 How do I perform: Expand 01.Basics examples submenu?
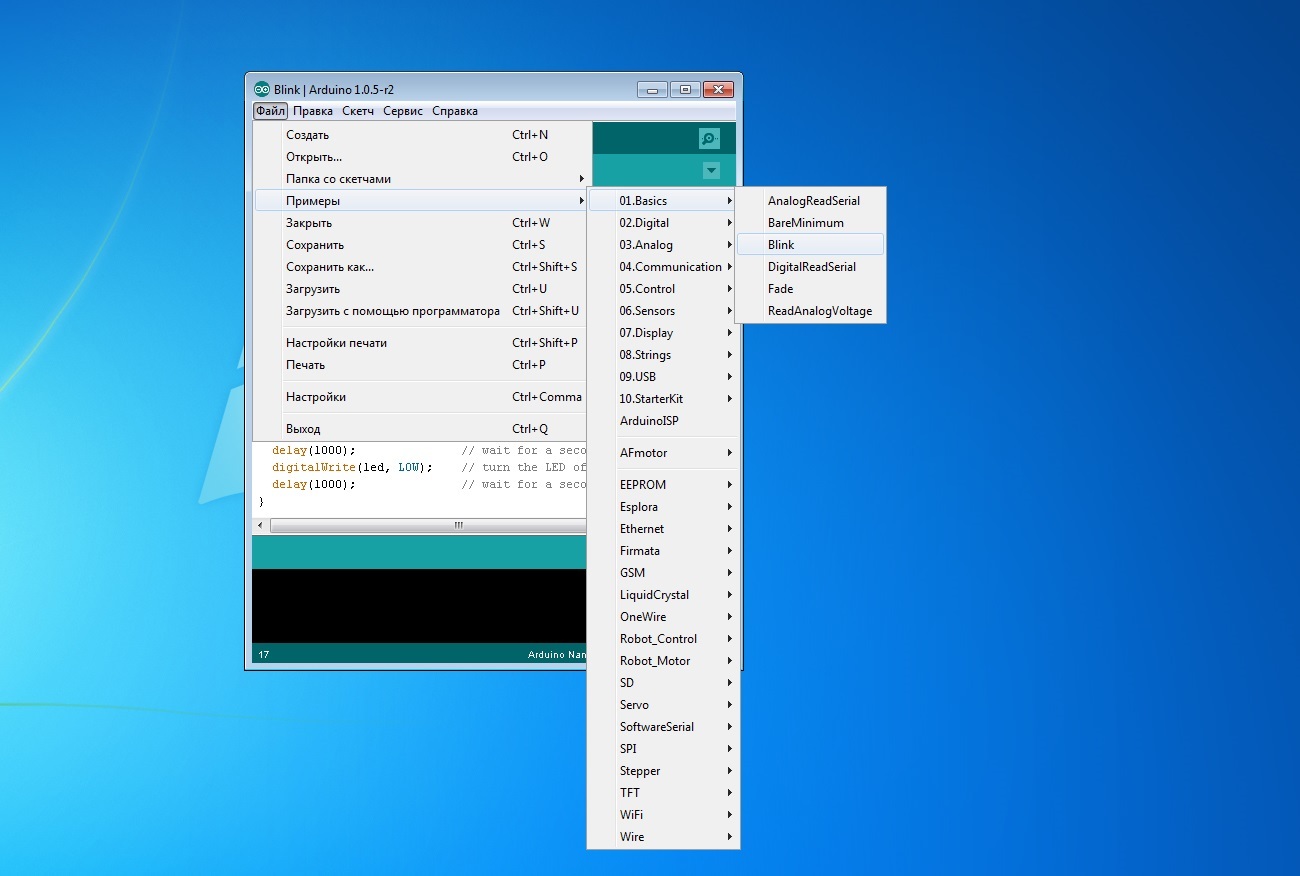(663, 201)
